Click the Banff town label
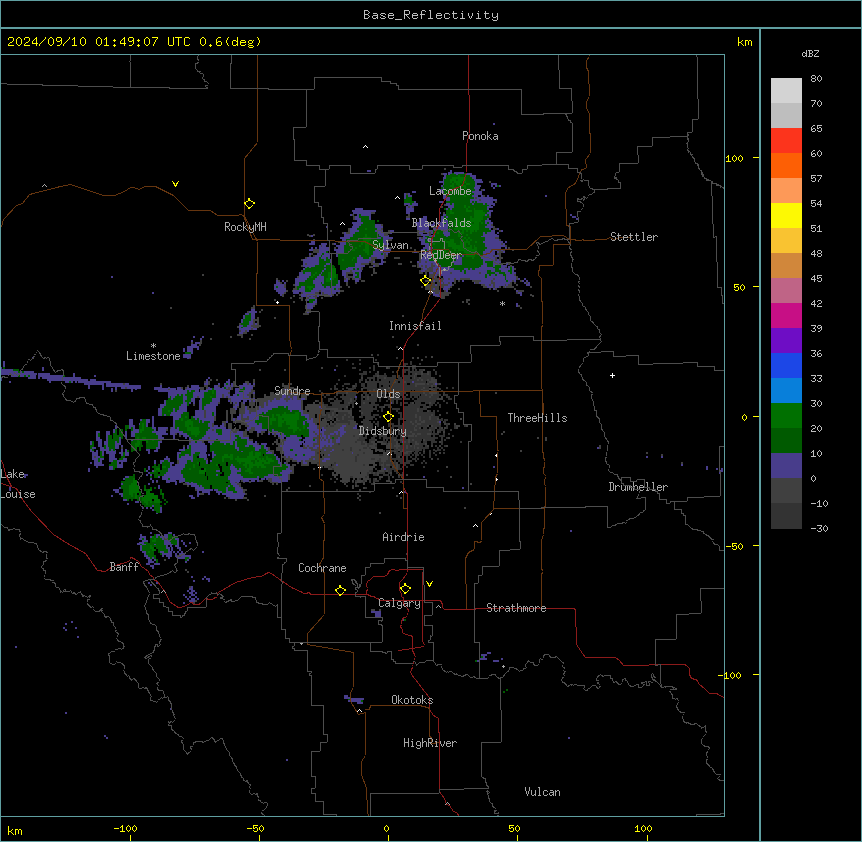Image resolution: width=862 pixels, height=842 pixels. pyautogui.click(x=124, y=567)
